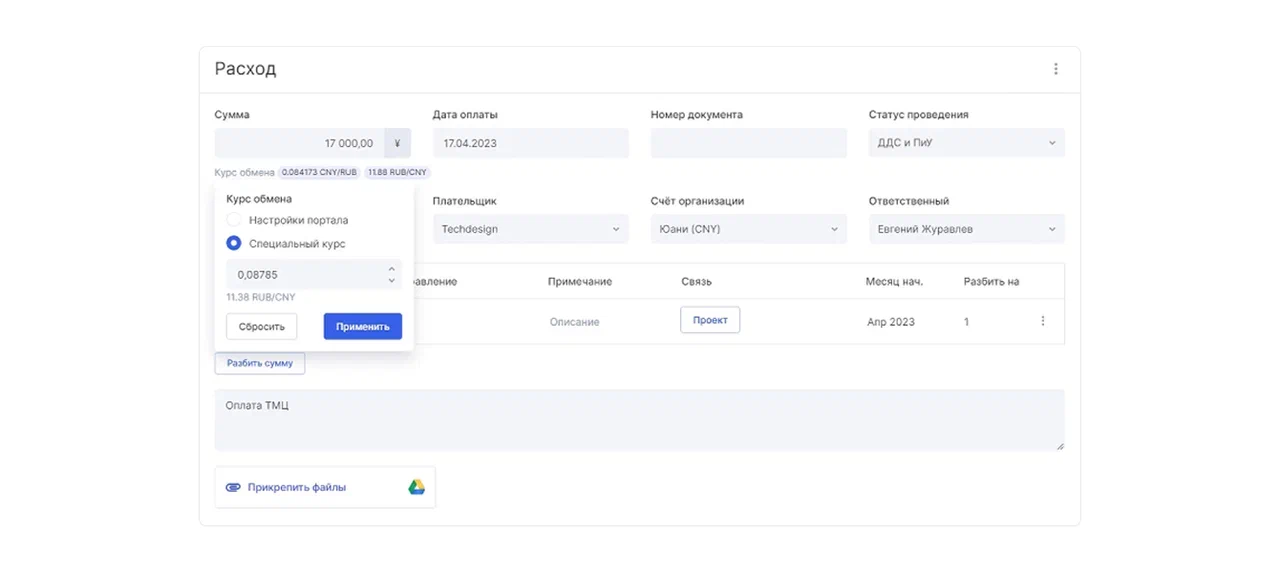This screenshot has height=573, width=1280.
Task: Select the Специальный курс radio option
Action: tap(234, 243)
